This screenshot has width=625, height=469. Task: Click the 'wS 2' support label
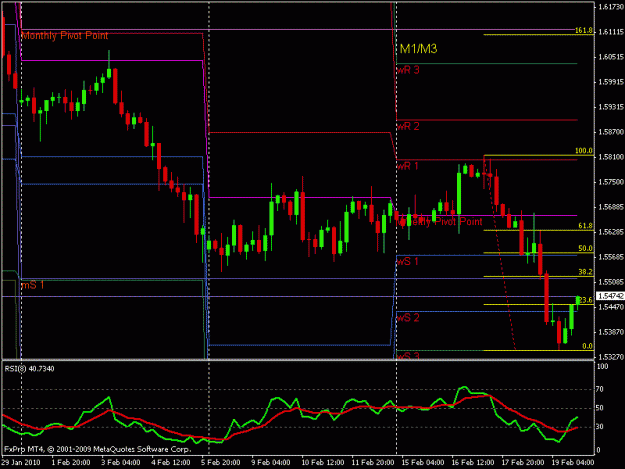pos(408,318)
